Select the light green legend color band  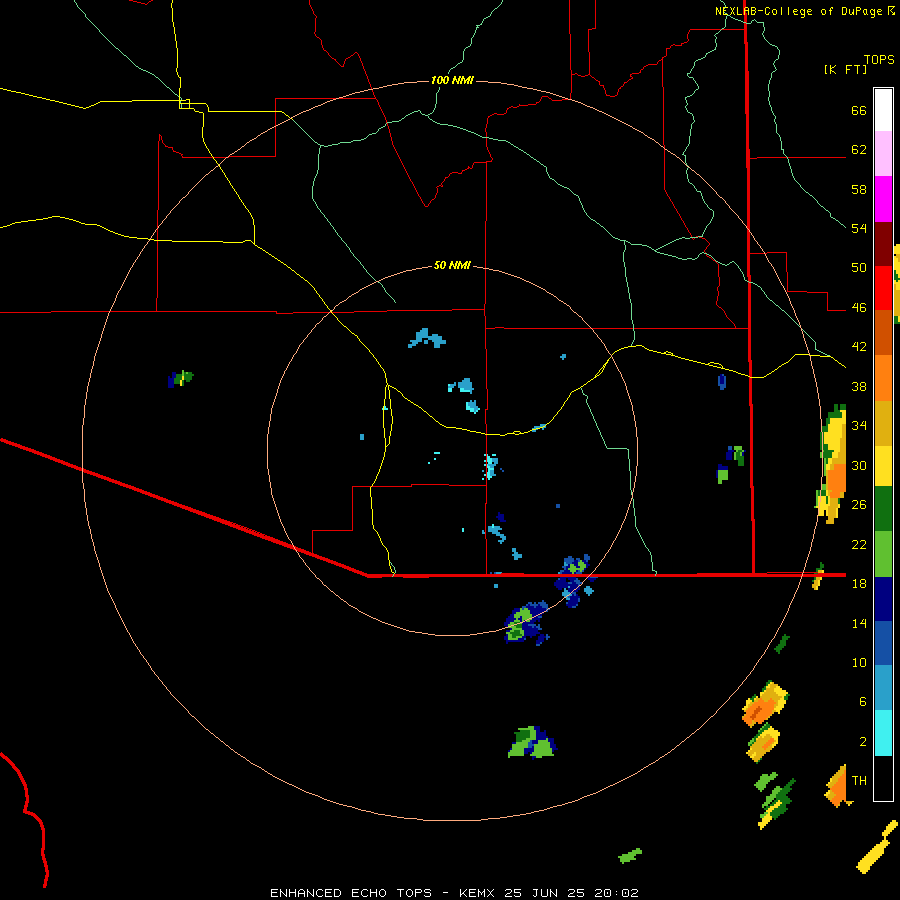click(x=883, y=554)
